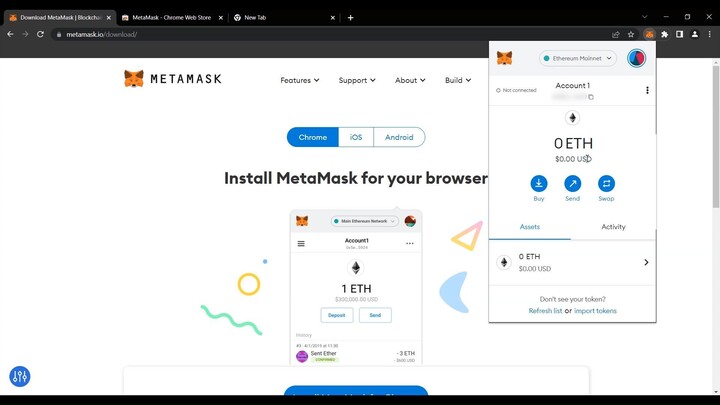This screenshot has height=405, width=720.
Task: Click the page vertical scrollbar
Action: tap(716, 137)
